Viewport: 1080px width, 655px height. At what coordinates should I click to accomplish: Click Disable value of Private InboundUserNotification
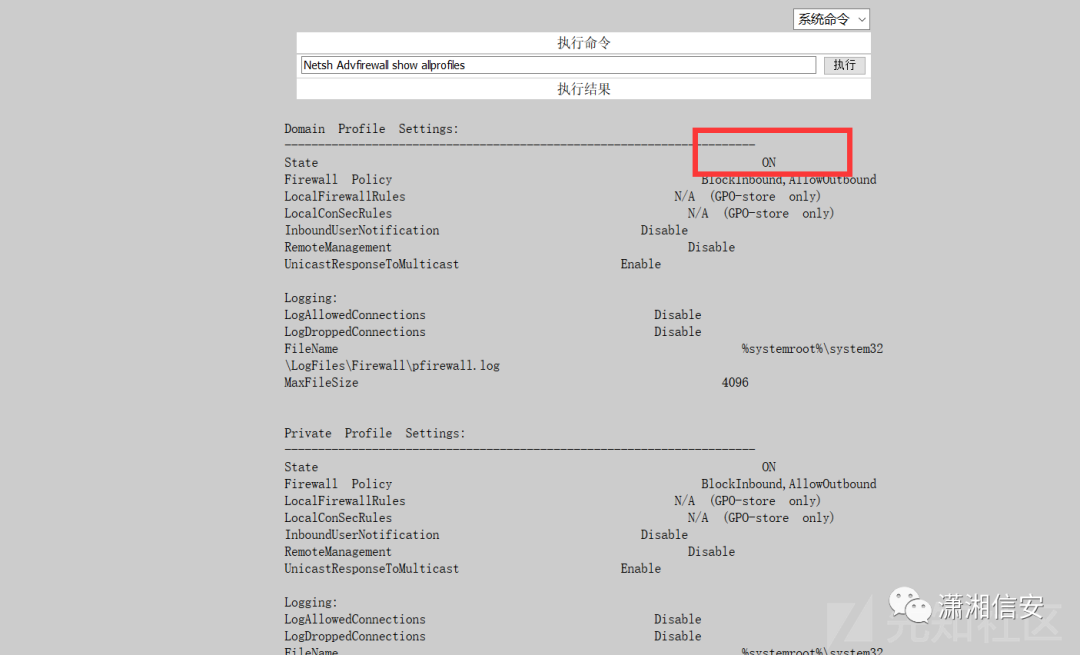click(x=664, y=534)
